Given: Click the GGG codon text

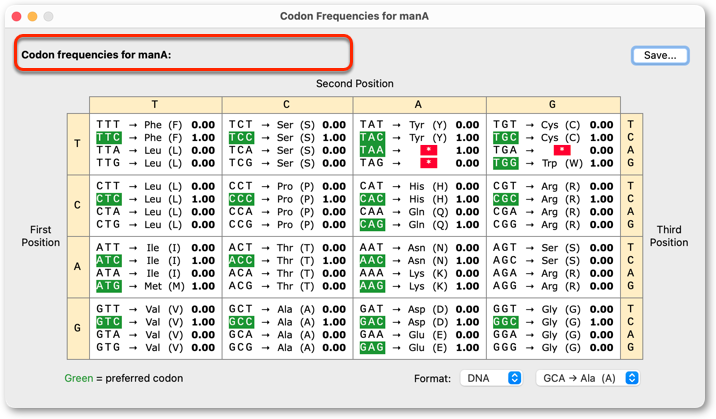Looking at the screenshot, I should [x=505, y=347].
